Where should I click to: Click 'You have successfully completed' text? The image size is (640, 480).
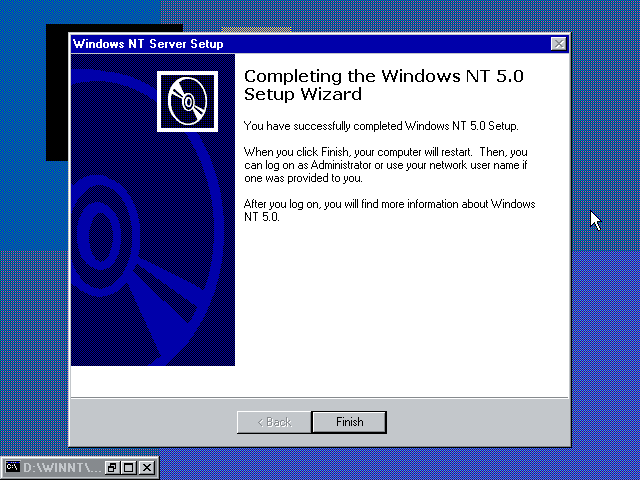(381, 126)
